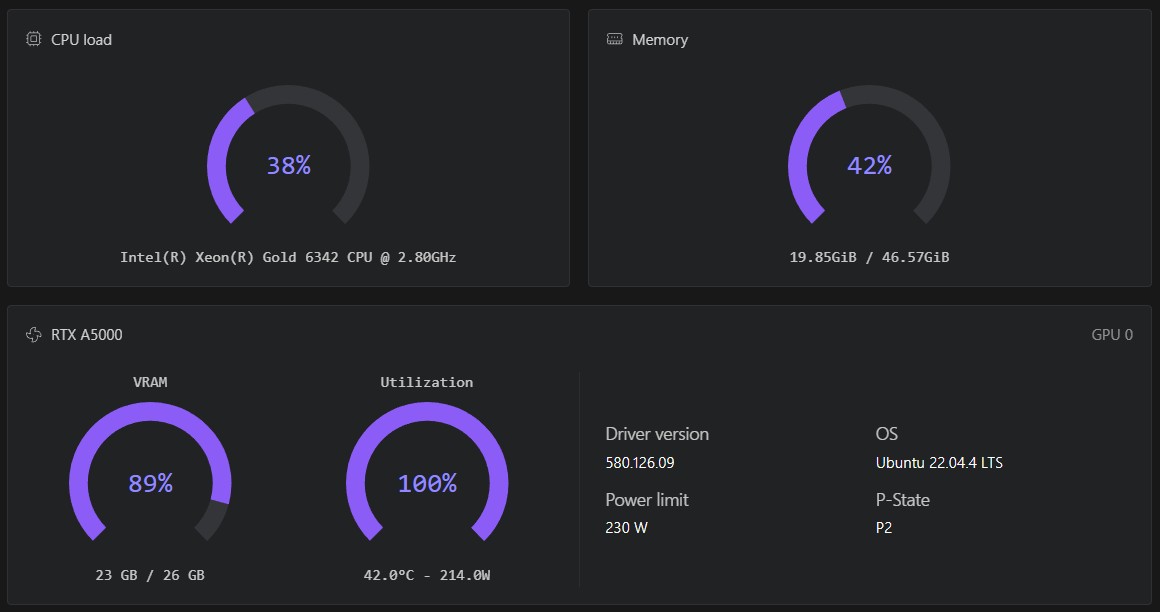The width and height of the screenshot is (1160, 612).
Task: Select the 19.85GiB / 46.57GiB memory readout
Action: (x=869, y=256)
